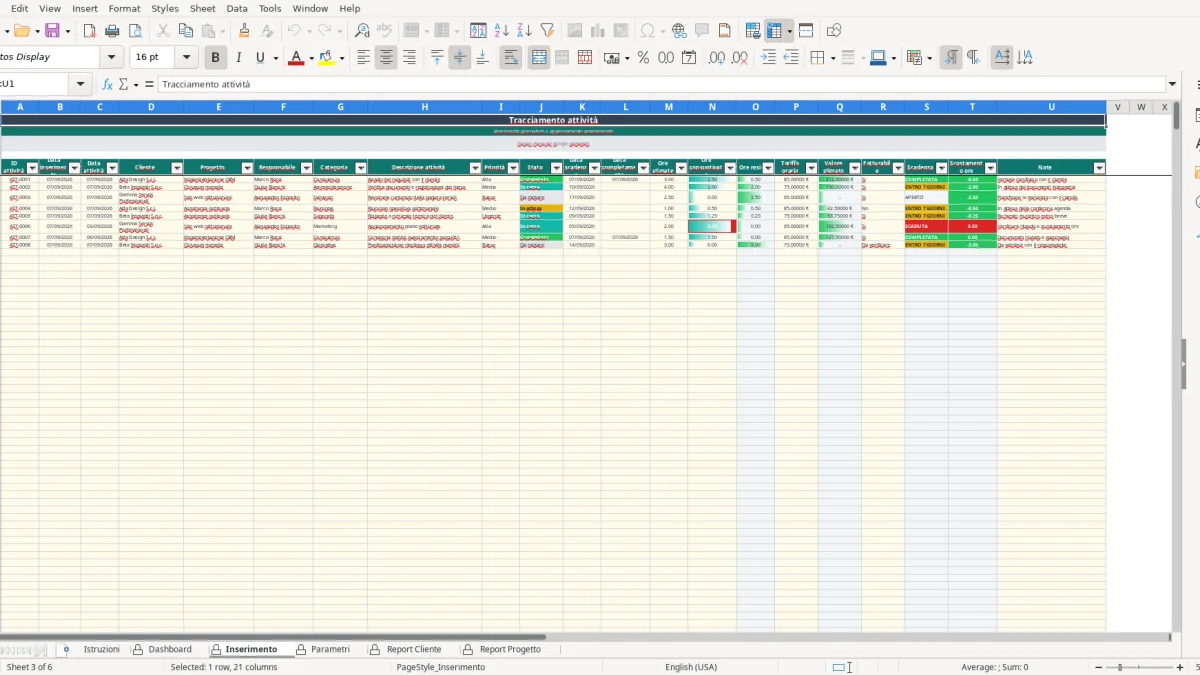The image size is (1200, 675).
Task: Apply red font color swatch
Action: pyautogui.click(x=295, y=58)
